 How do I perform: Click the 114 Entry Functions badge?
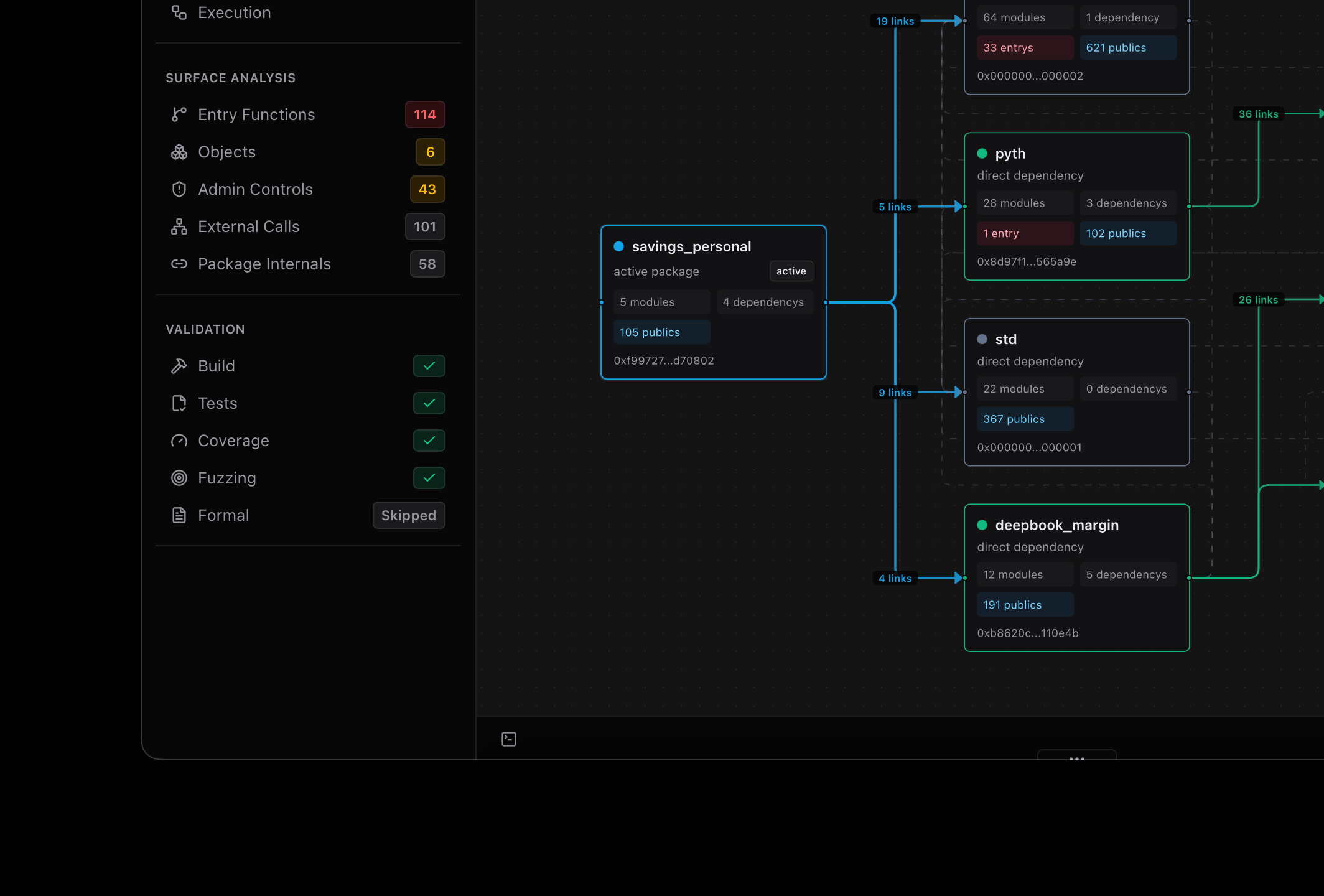click(425, 114)
